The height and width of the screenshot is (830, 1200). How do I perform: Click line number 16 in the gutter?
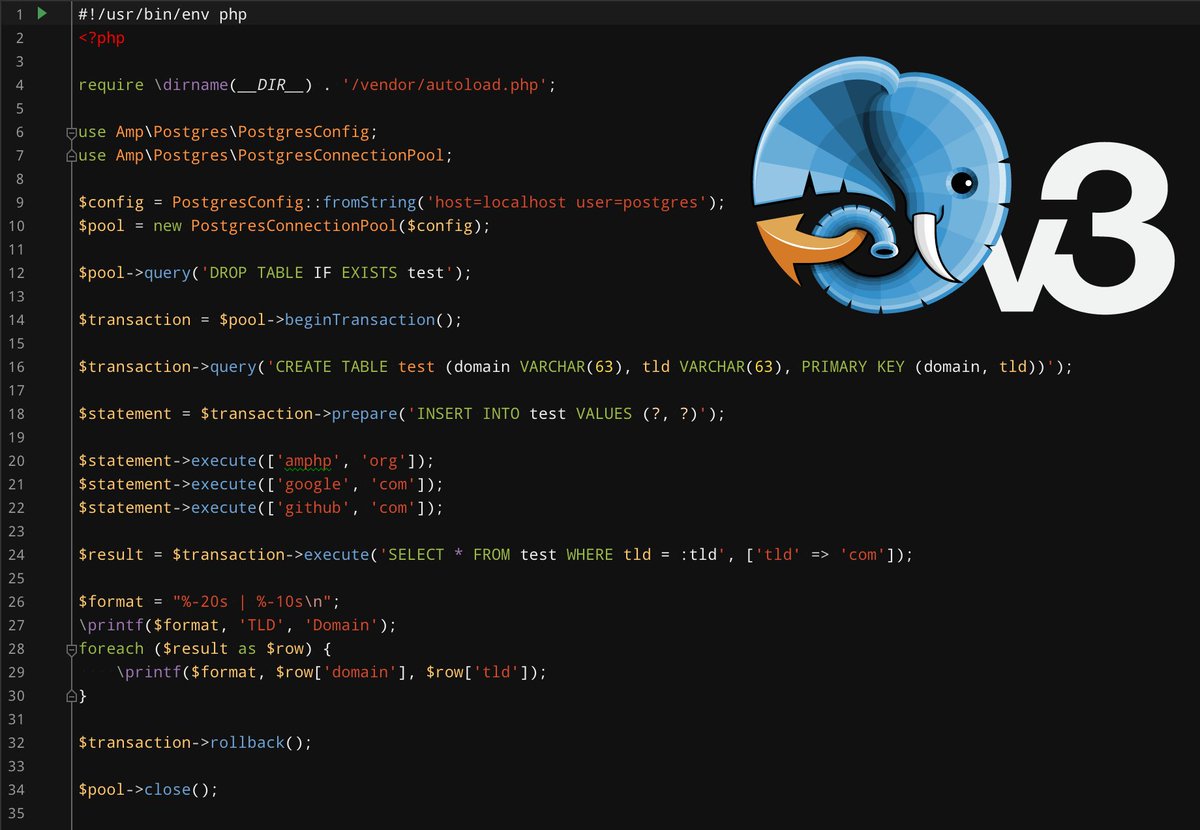coord(19,366)
